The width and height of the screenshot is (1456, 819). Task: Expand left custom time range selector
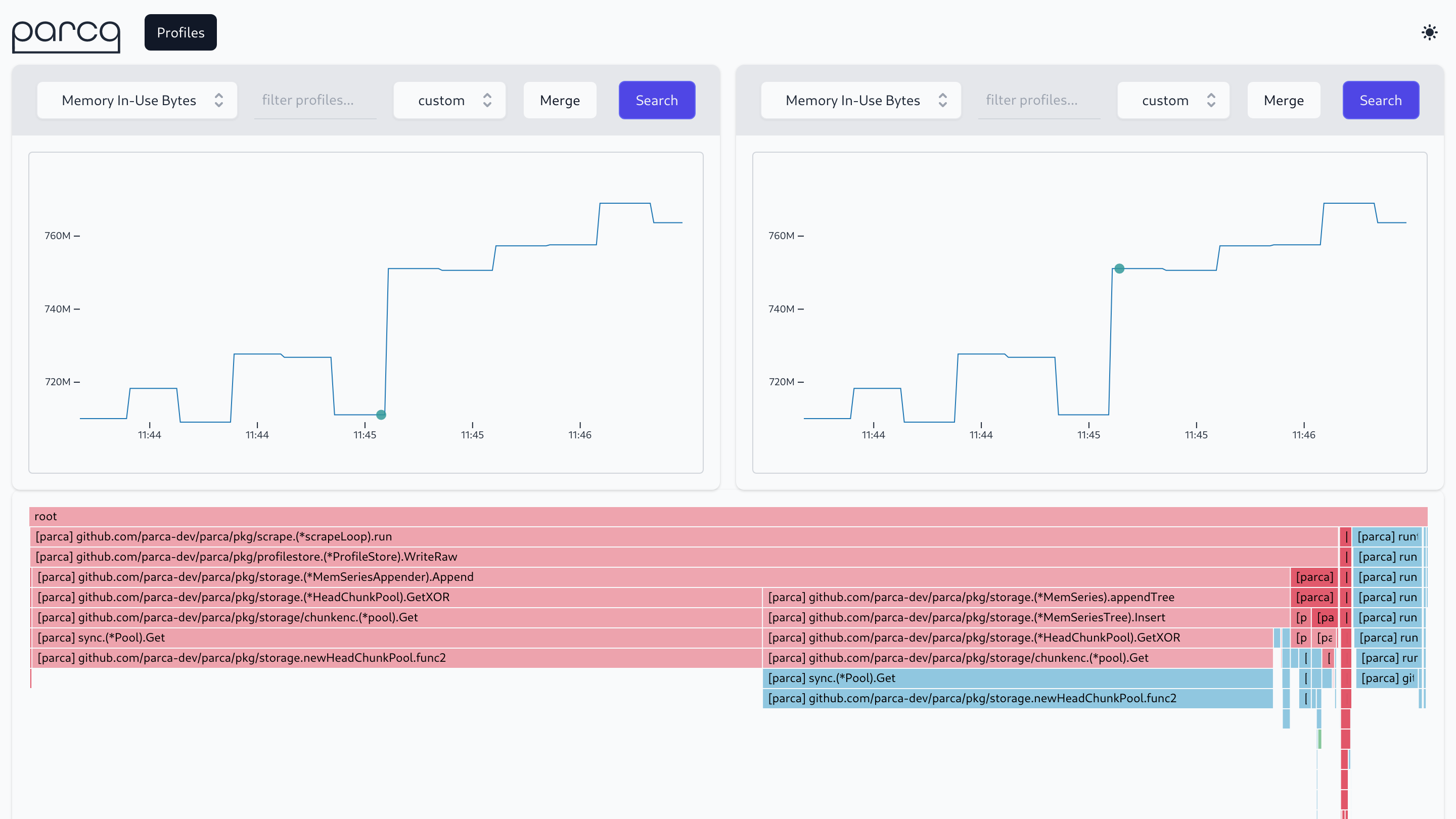(x=449, y=100)
